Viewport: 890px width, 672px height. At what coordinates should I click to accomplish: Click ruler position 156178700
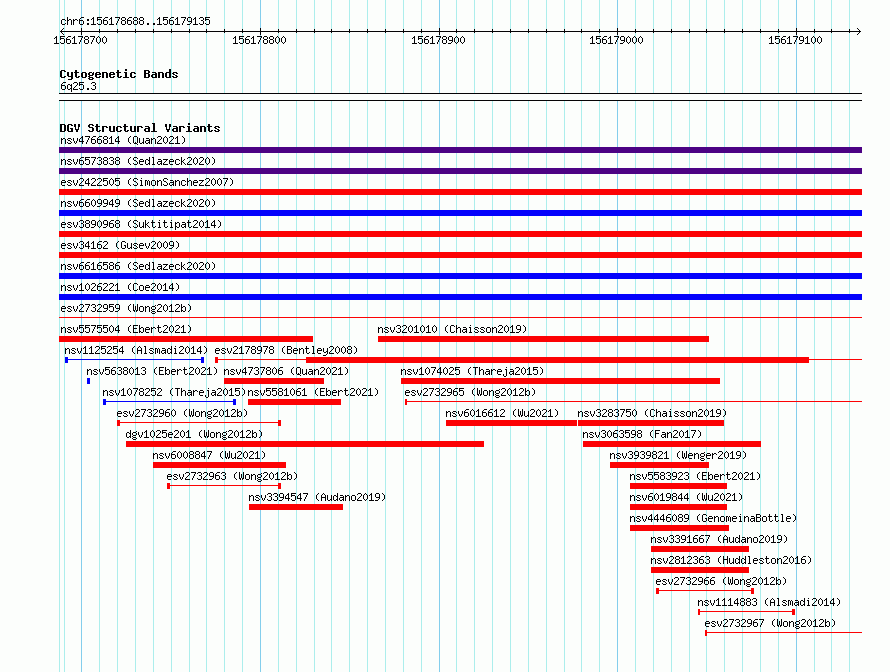(x=80, y=40)
